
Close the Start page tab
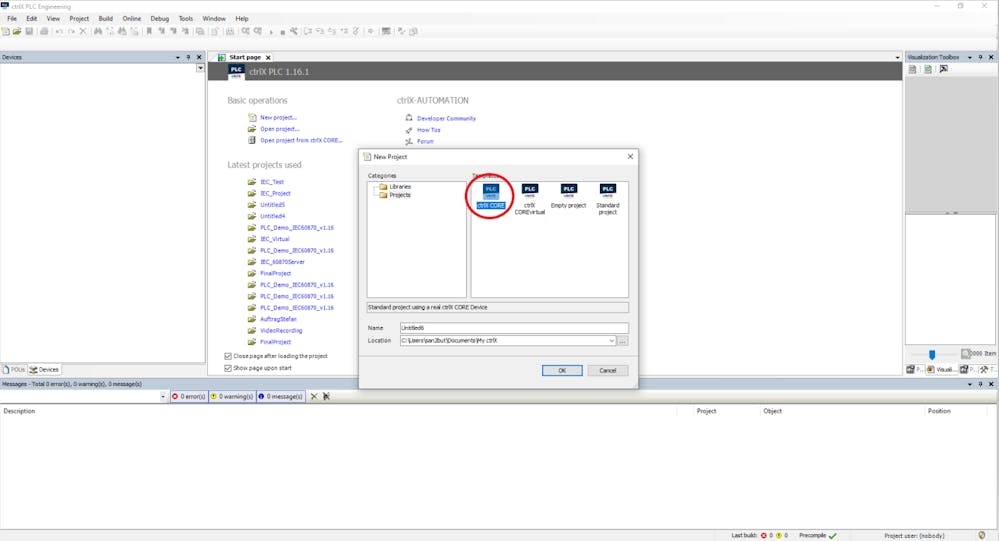coord(268,57)
